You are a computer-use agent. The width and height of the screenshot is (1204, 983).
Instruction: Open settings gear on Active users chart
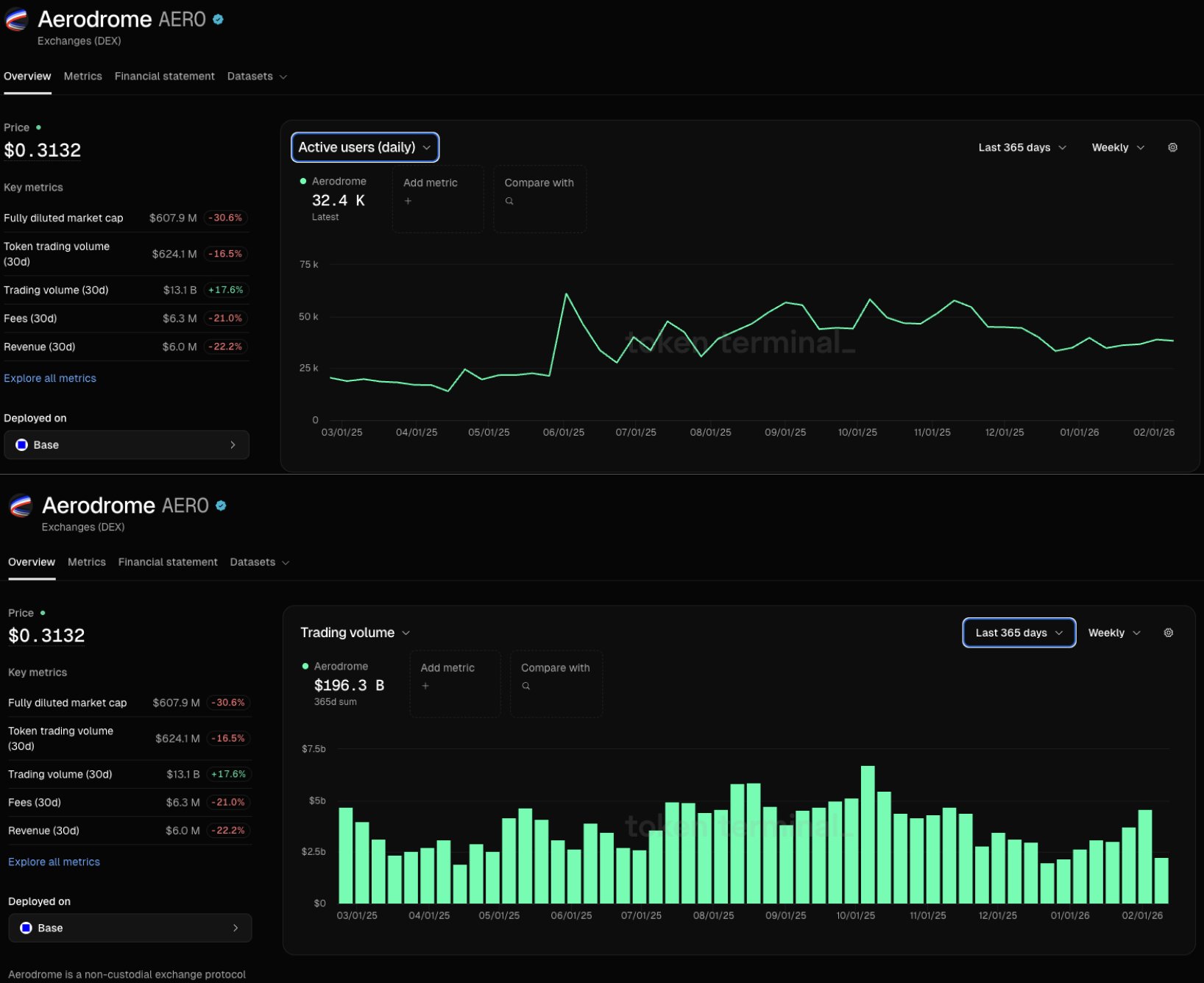(1172, 148)
